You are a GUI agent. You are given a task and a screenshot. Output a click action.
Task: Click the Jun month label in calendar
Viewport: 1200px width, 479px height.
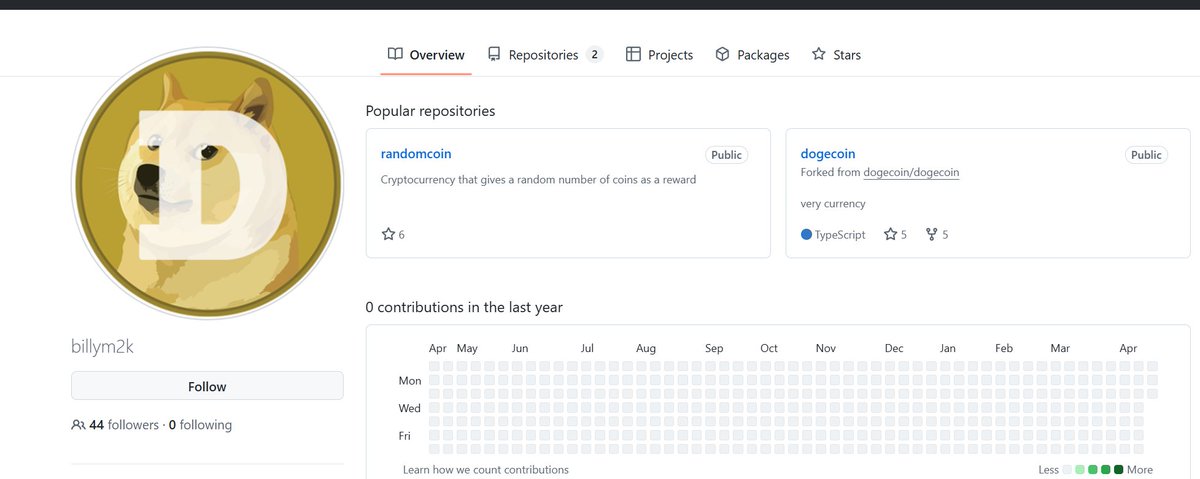tap(520, 349)
